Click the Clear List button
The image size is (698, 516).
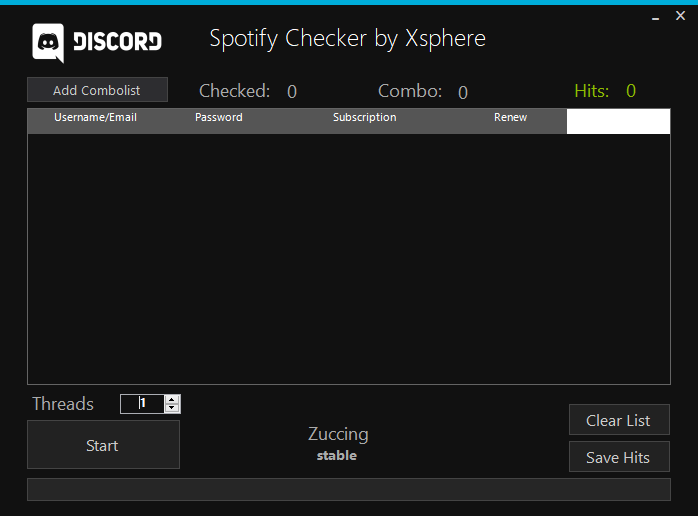click(x=619, y=419)
